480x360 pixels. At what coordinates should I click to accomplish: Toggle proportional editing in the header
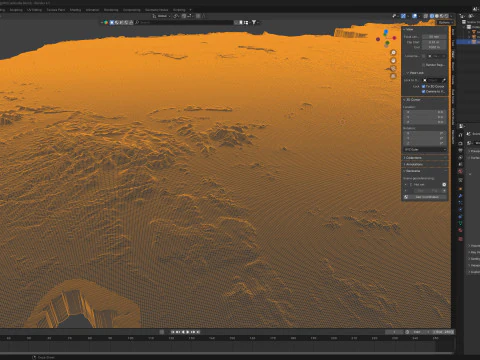click(x=198, y=16)
